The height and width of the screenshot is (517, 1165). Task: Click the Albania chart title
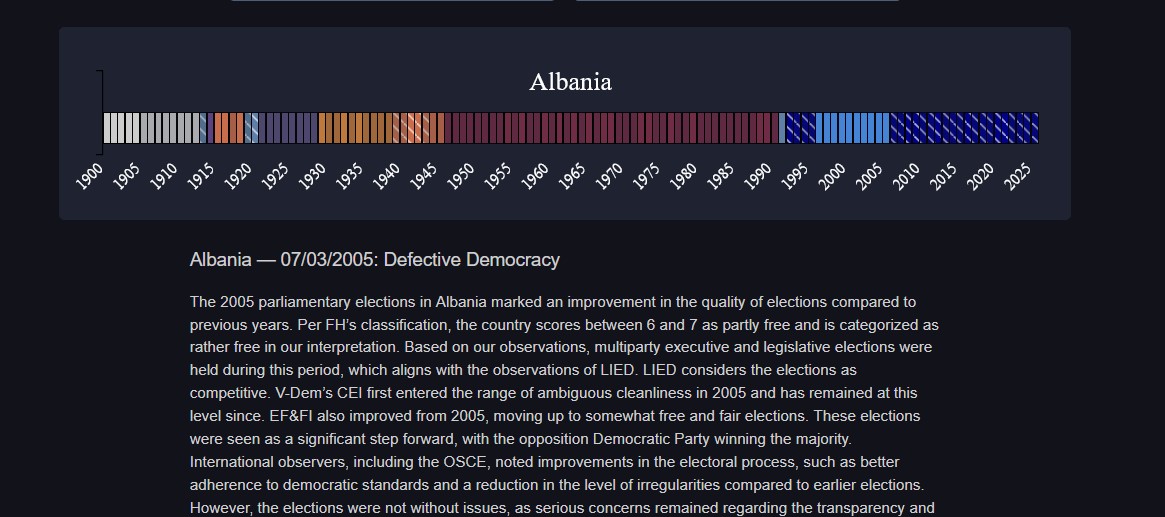pos(570,82)
